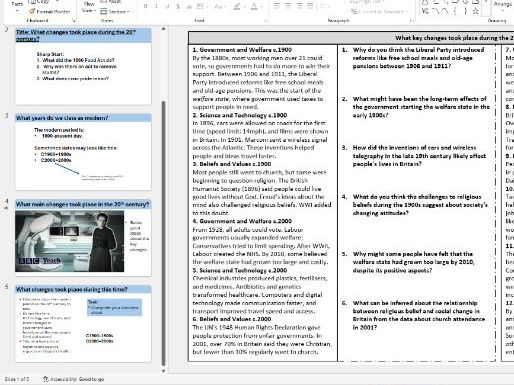Select the freeform shape tool
Image resolution: width=514 pixels, height=385 pixels.
click(425, 11)
